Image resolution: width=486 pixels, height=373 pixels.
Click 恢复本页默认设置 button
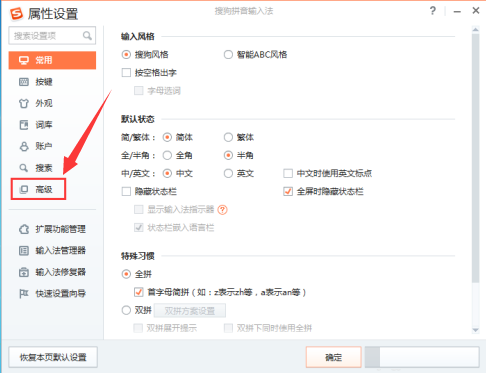pos(53,357)
